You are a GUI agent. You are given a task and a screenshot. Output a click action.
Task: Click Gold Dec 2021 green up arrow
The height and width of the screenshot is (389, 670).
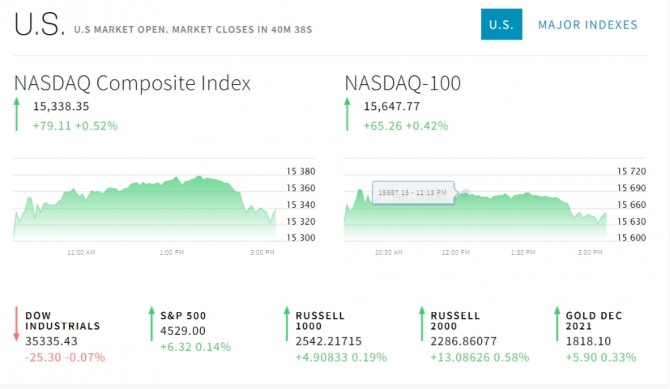click(557, 324)
